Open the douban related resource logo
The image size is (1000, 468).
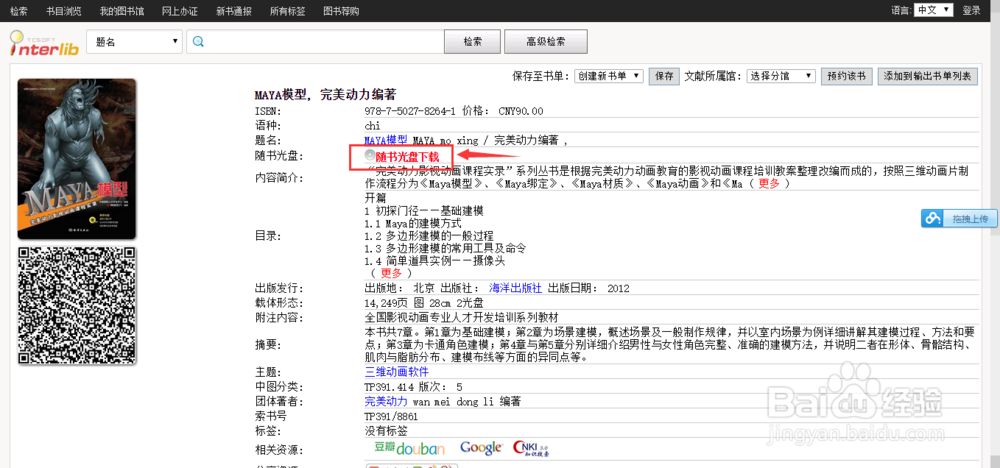409,448
